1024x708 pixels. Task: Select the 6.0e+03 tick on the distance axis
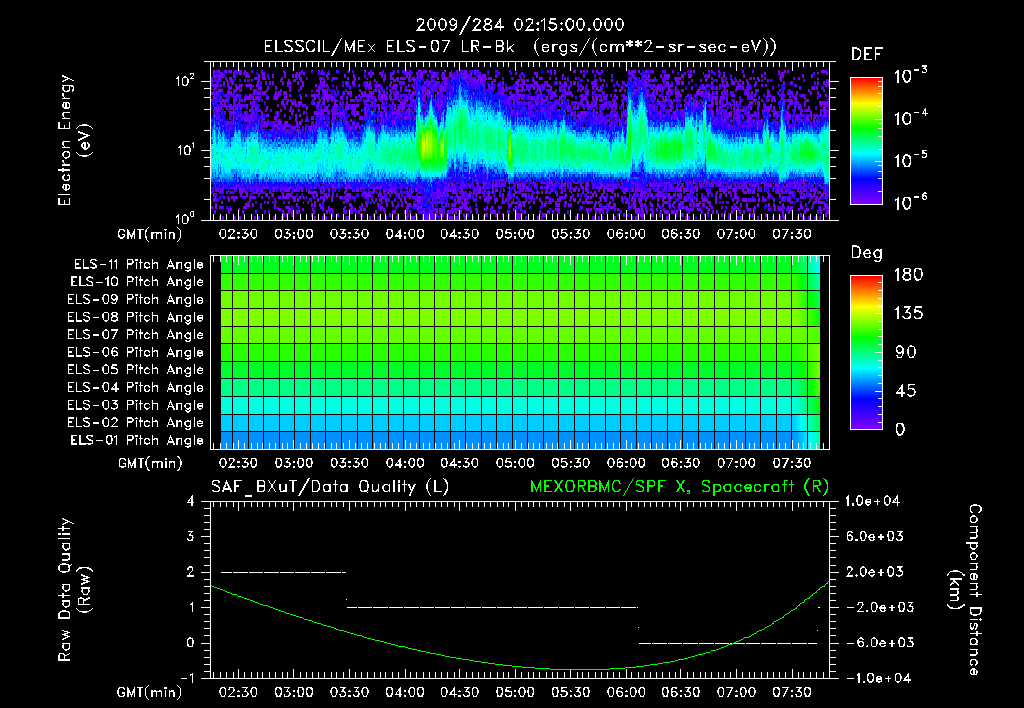874,537
